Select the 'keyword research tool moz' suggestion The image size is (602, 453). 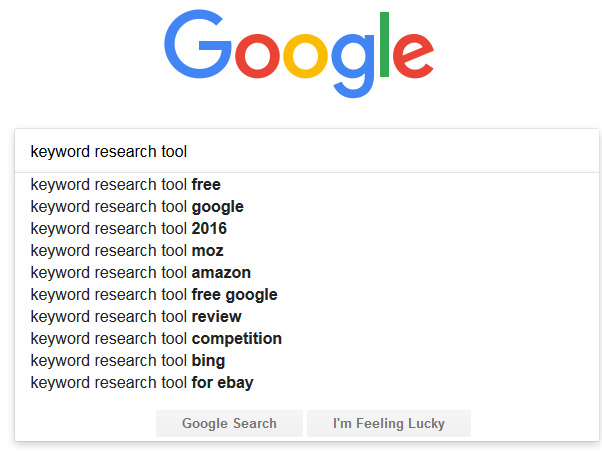(x=127, y=251)
